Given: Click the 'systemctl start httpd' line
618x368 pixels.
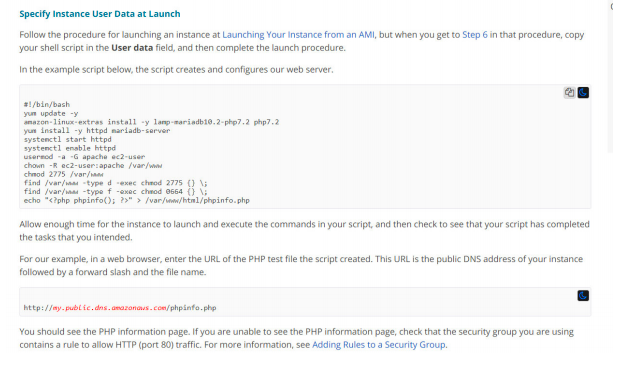Looking at the screenshot, I should click(67, 139).
